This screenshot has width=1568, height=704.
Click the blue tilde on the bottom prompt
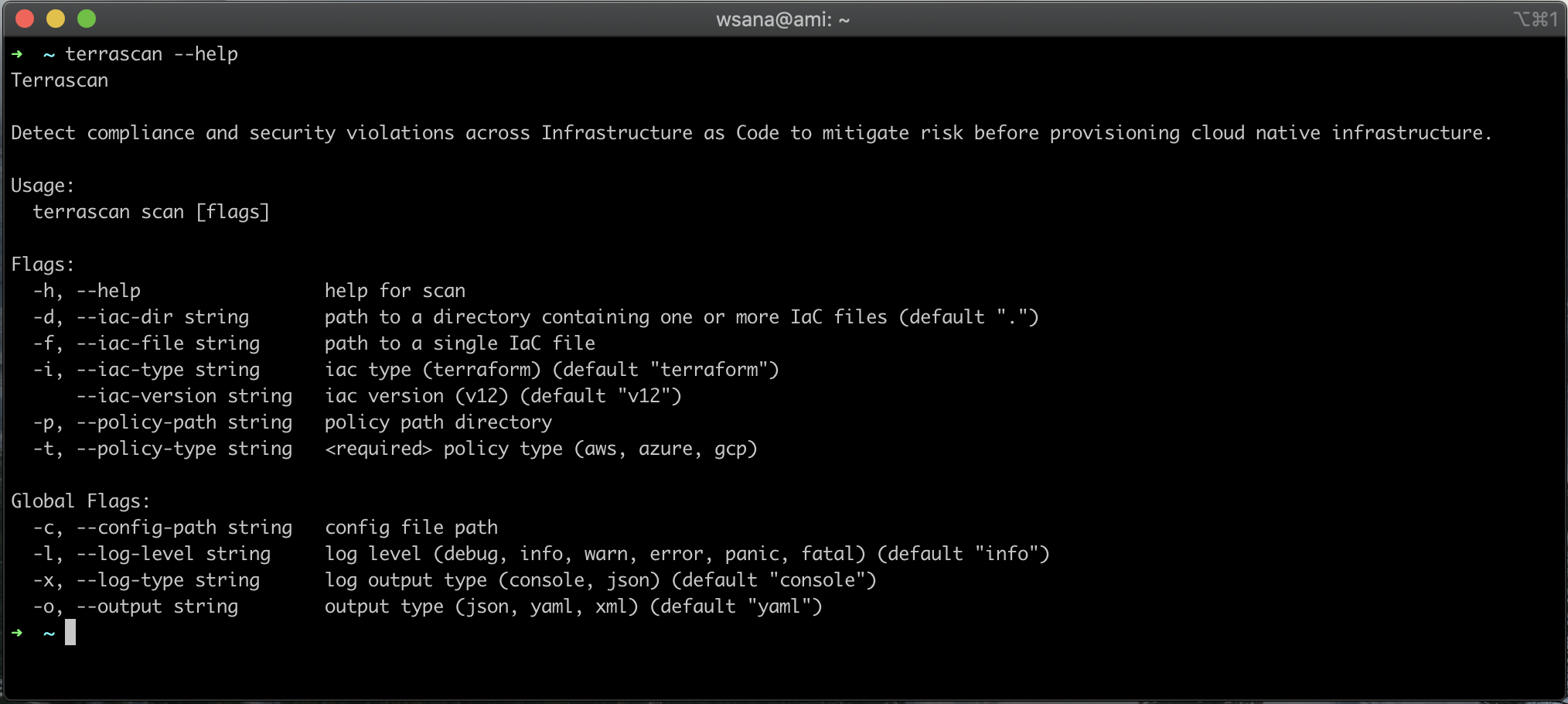(x=49, y=634)
